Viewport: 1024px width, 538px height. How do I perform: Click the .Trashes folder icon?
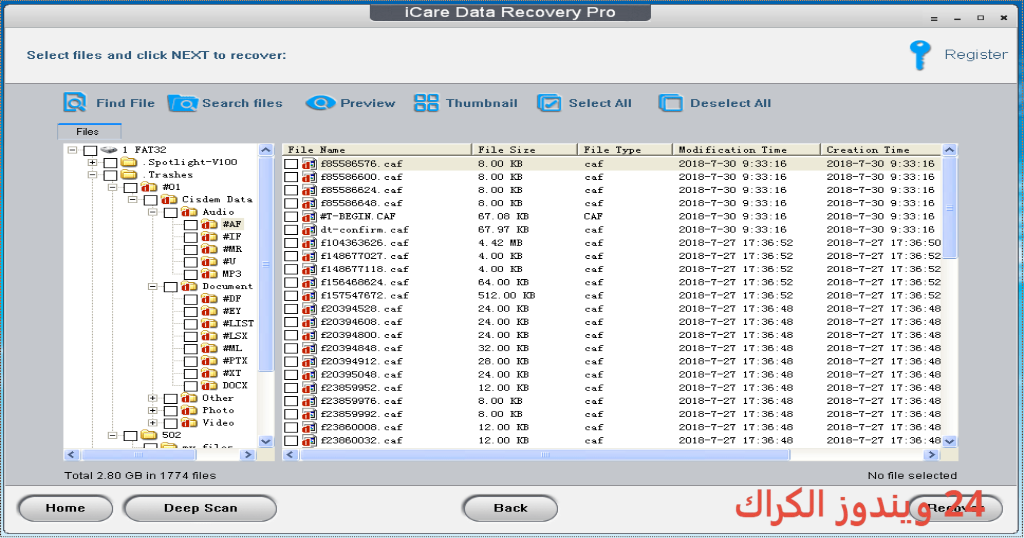pyautogui.click(x=129, y=174)
